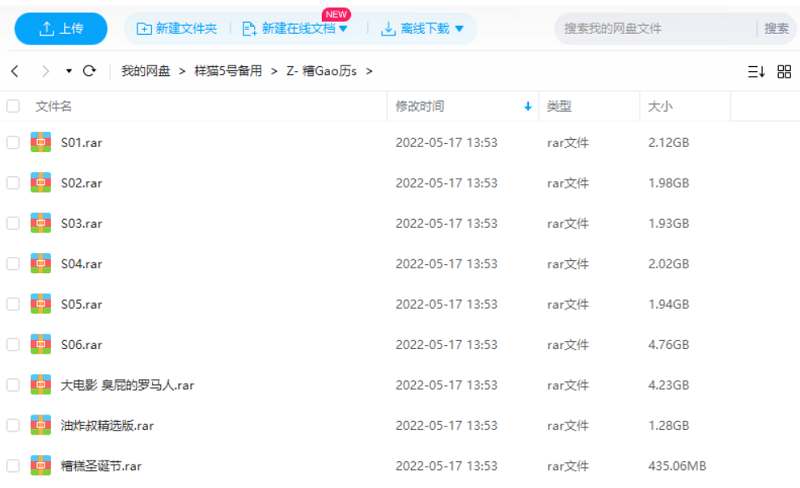Navigate to 样猫5号备用 breadcrumb folder
Screen dimensions: 800x488
(x=228, y=71)
